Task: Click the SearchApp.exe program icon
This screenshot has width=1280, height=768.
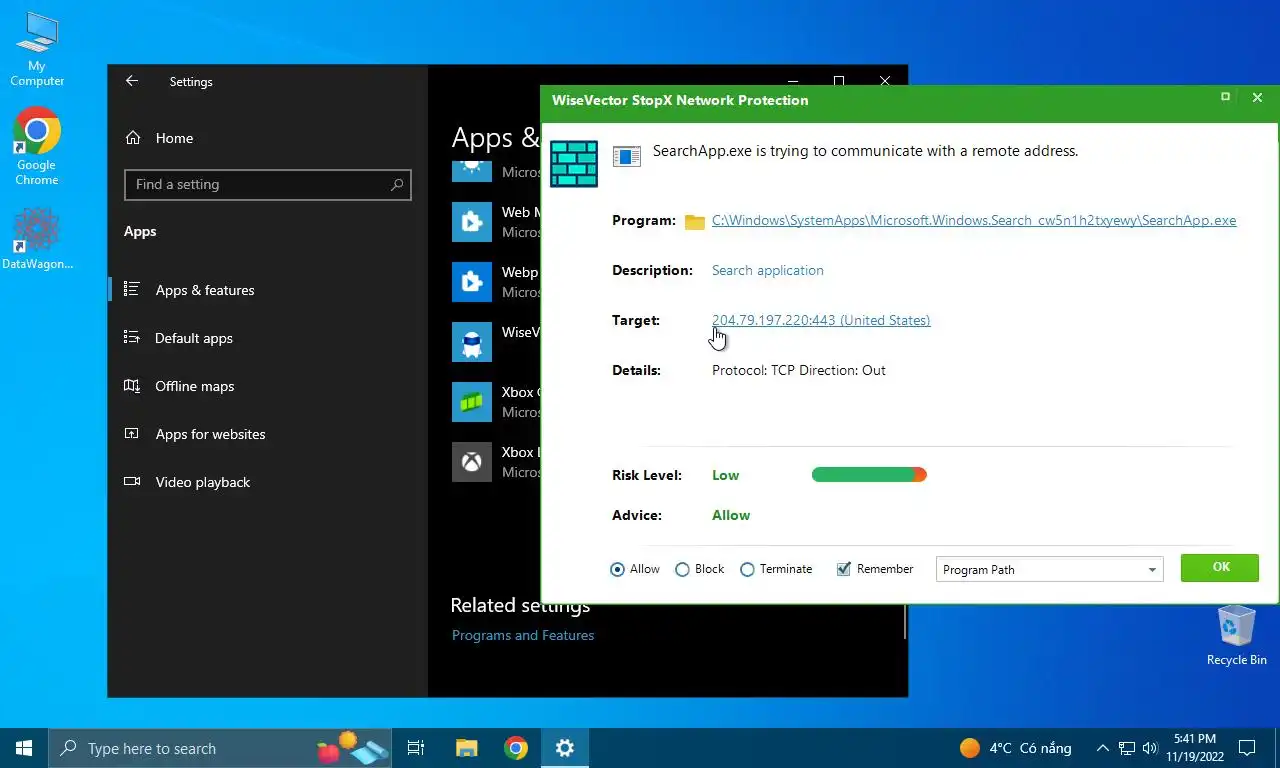Action: (627, 156)
